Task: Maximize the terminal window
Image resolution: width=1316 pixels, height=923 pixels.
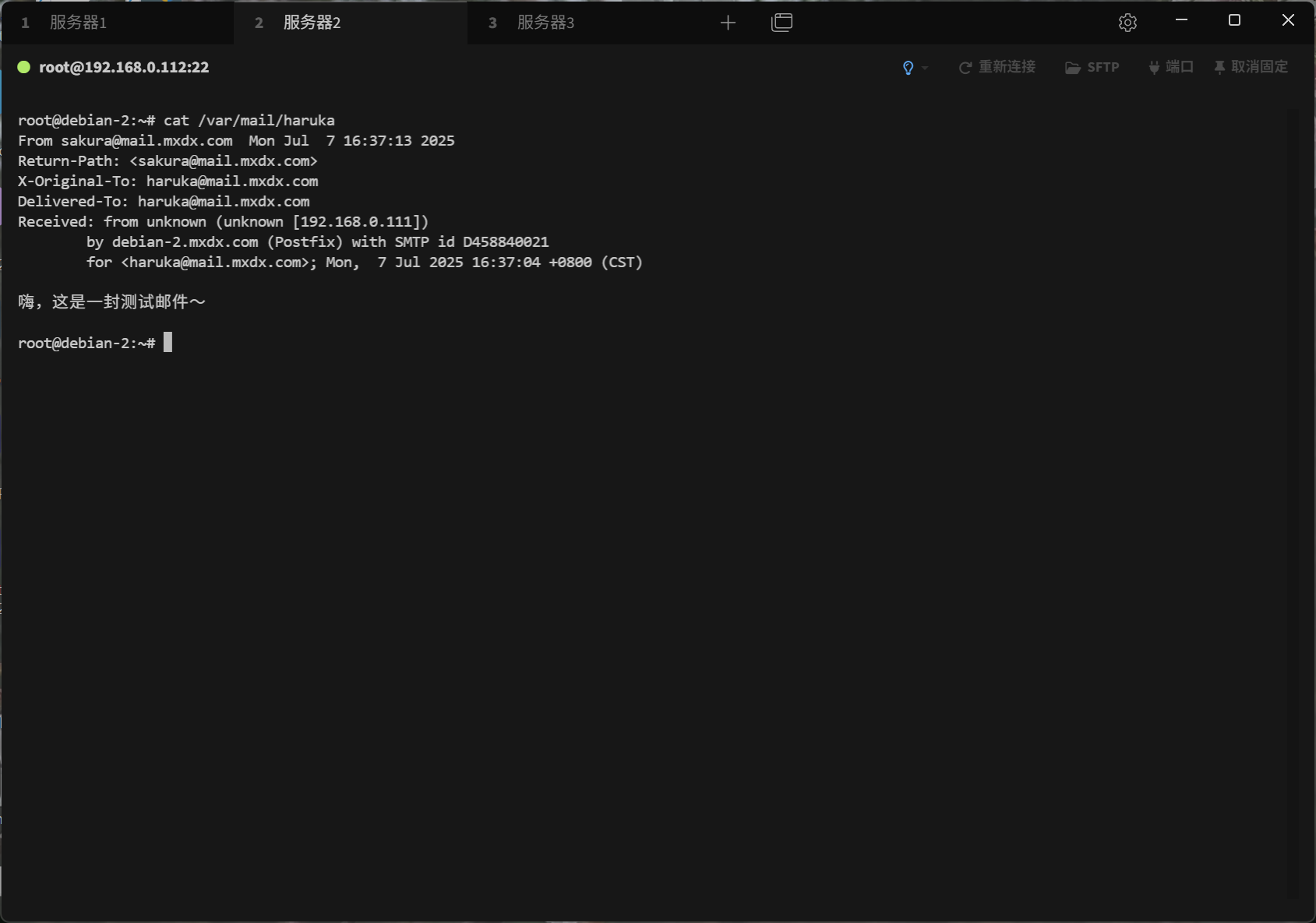Action: (1234, 21)
